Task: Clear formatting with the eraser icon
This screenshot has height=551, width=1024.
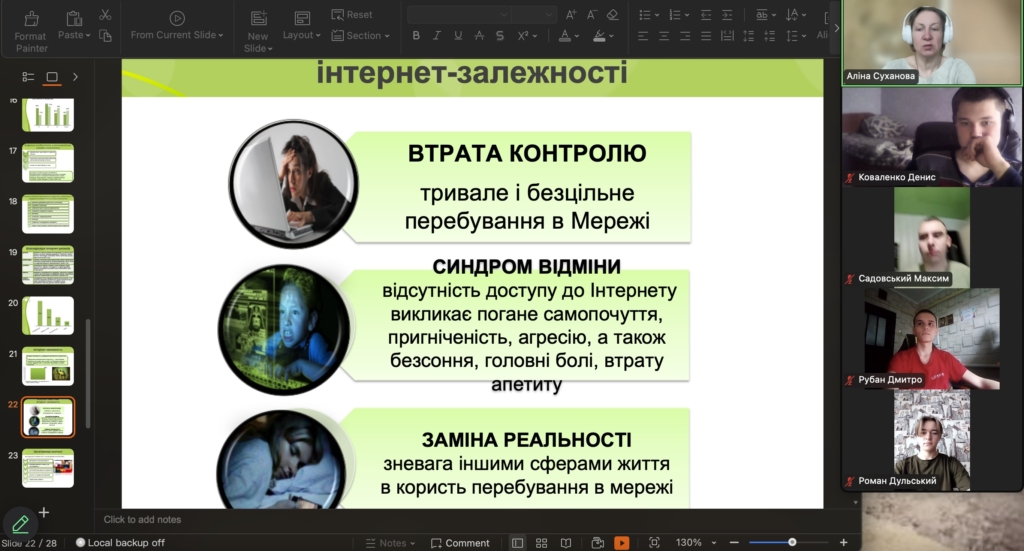Action: coord(612,15)
